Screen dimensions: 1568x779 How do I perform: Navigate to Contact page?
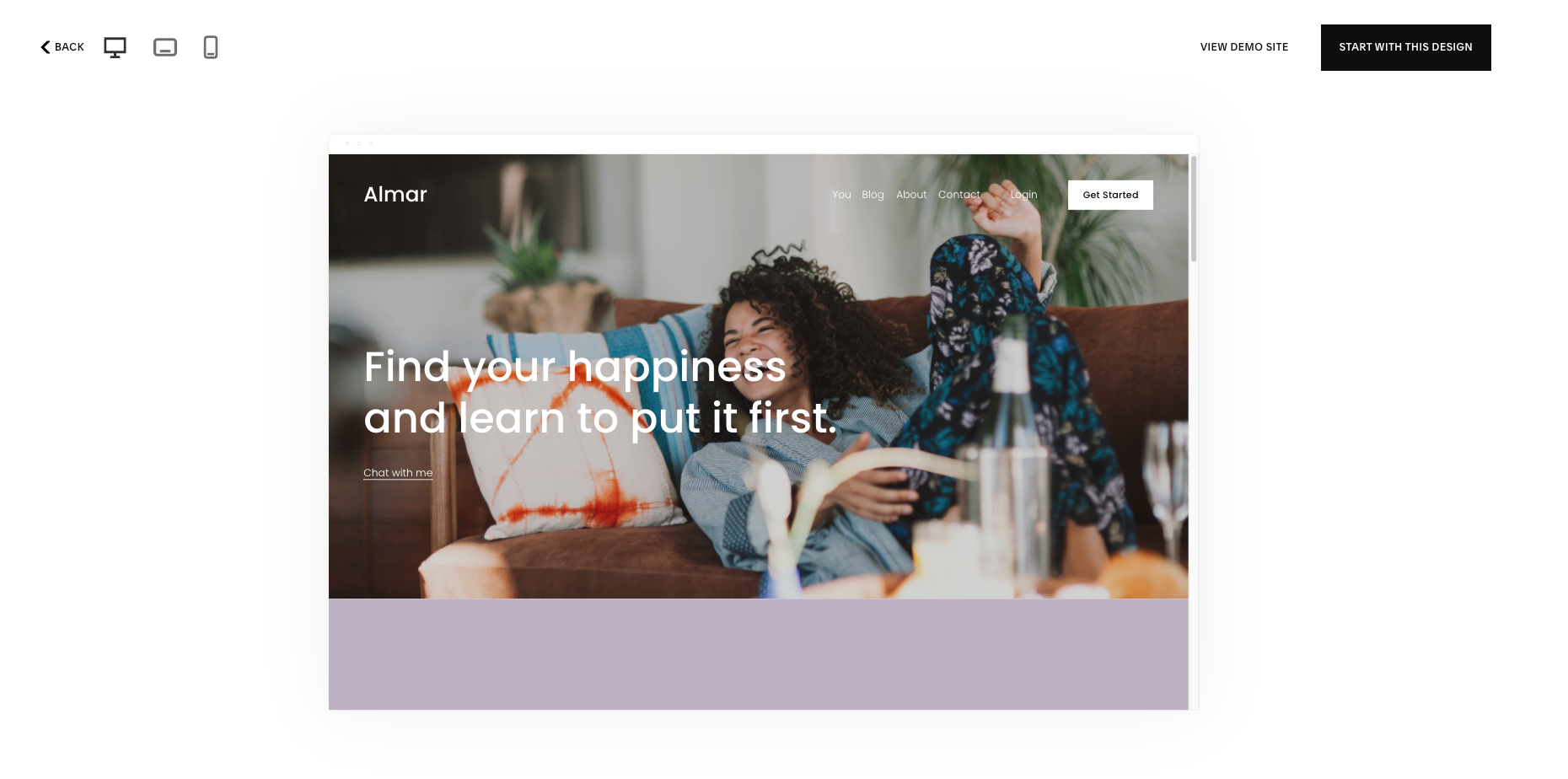(x=959, y=195)
